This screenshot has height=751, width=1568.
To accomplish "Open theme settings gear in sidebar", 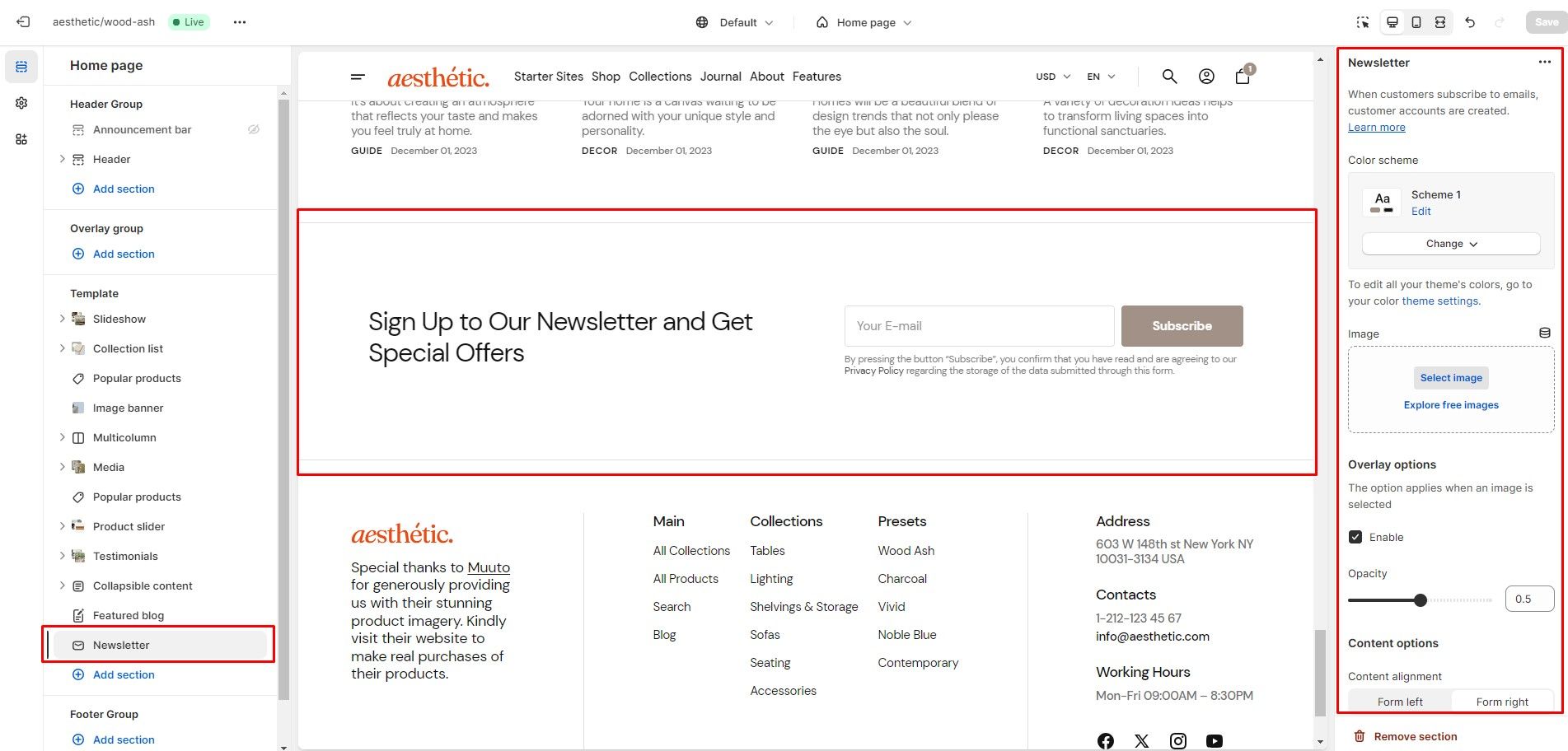I will [x=21, y=103].
